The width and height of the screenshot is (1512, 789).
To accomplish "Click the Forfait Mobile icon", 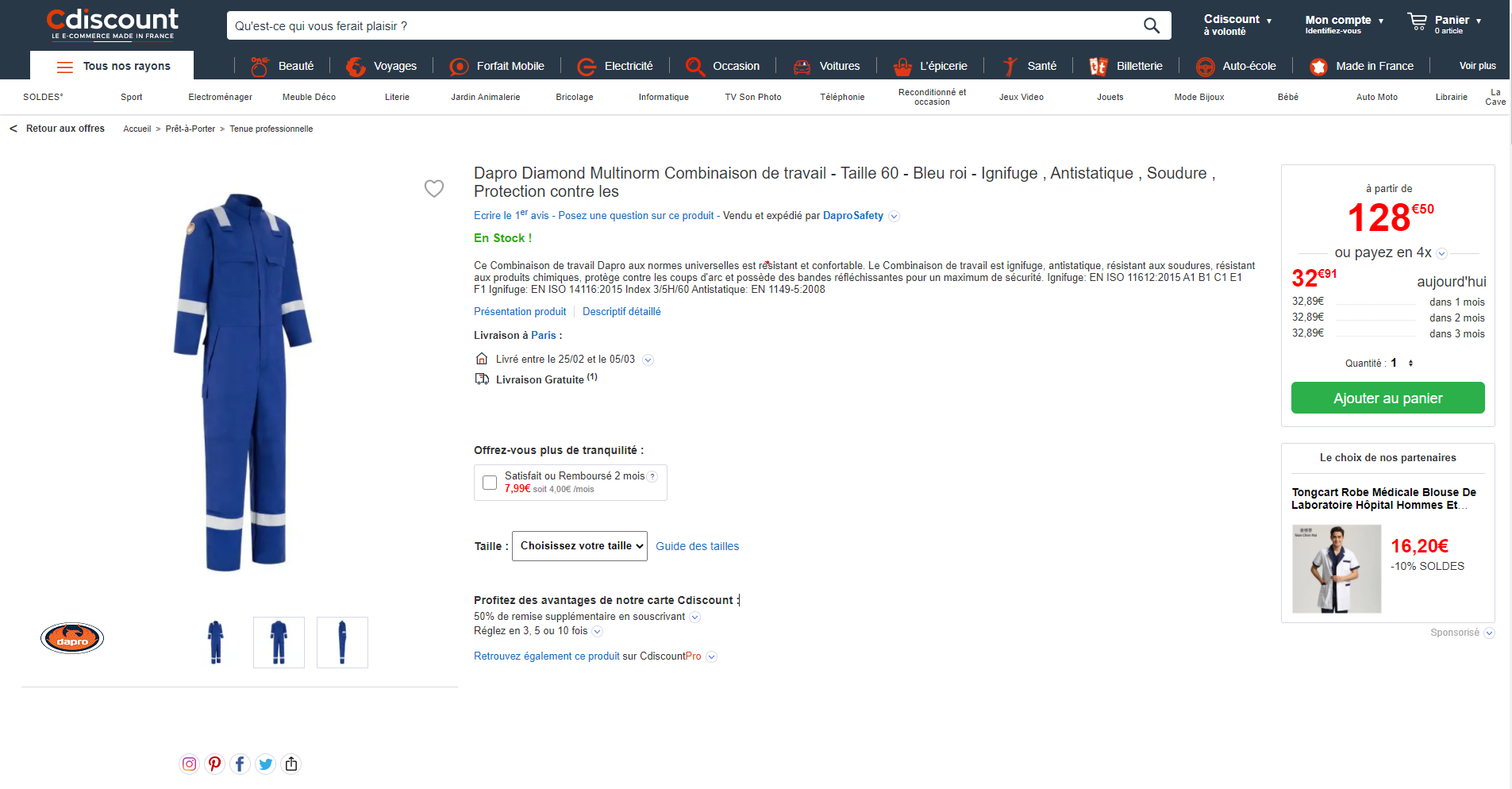I will tap(458, 66).
